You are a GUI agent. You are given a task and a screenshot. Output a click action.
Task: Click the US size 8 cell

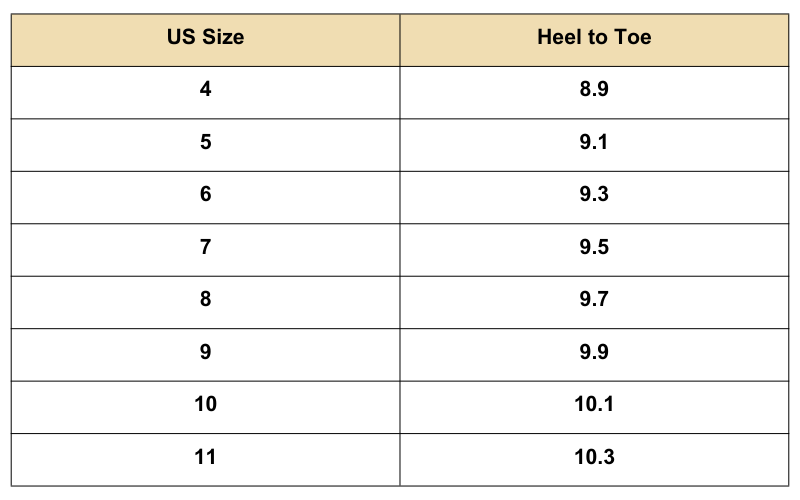pos(205,299)
